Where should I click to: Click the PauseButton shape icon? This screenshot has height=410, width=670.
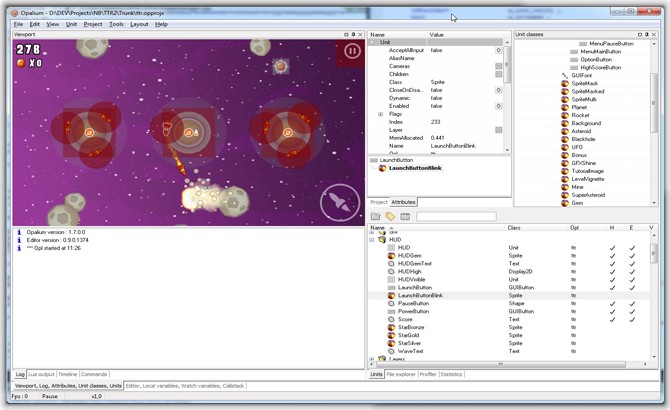coord(391,303)
